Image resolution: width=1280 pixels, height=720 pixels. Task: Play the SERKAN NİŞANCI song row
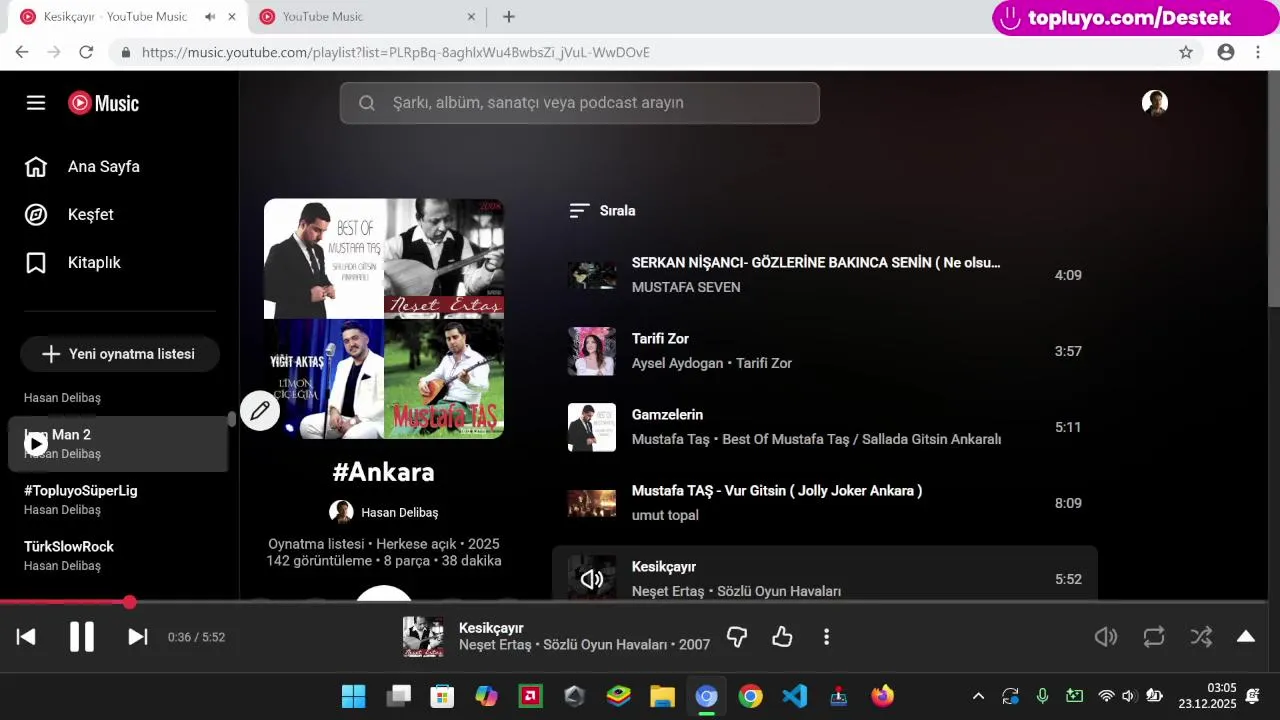coord(825,275)
